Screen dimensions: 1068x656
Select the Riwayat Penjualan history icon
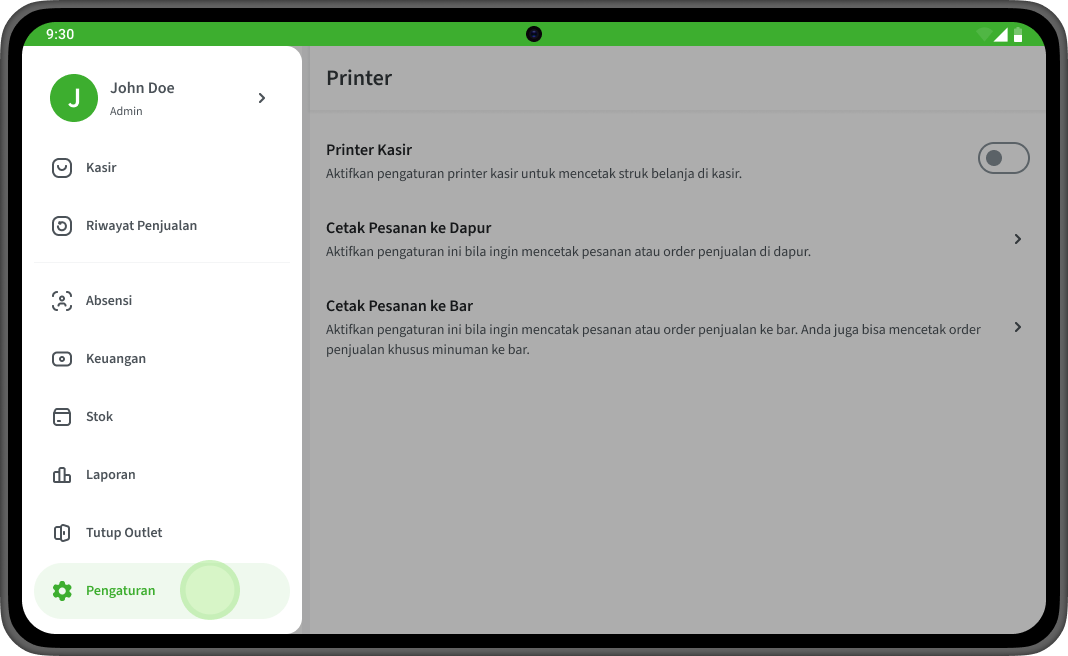tap(62, 225)
